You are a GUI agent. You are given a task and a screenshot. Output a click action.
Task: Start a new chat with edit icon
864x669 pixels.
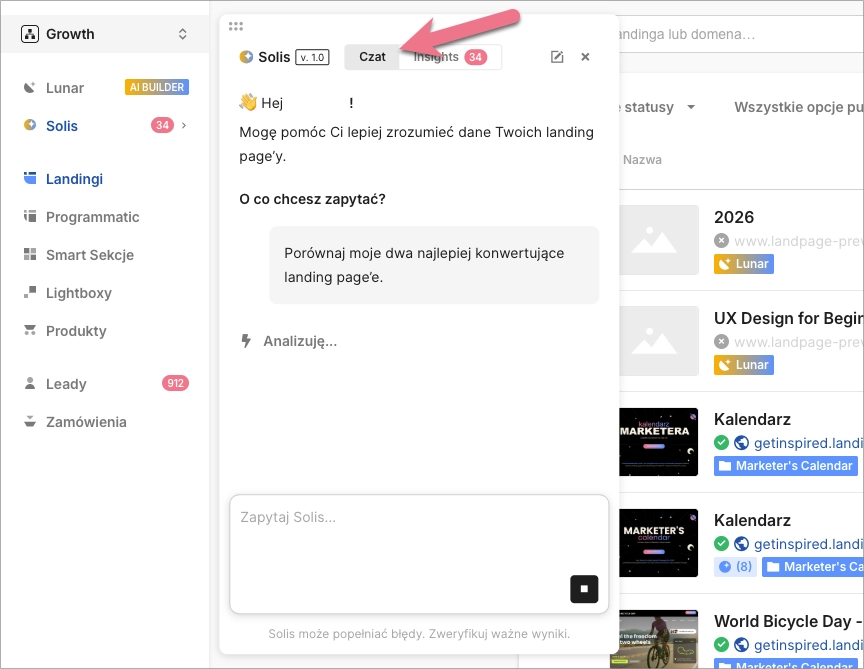point(557,57)
